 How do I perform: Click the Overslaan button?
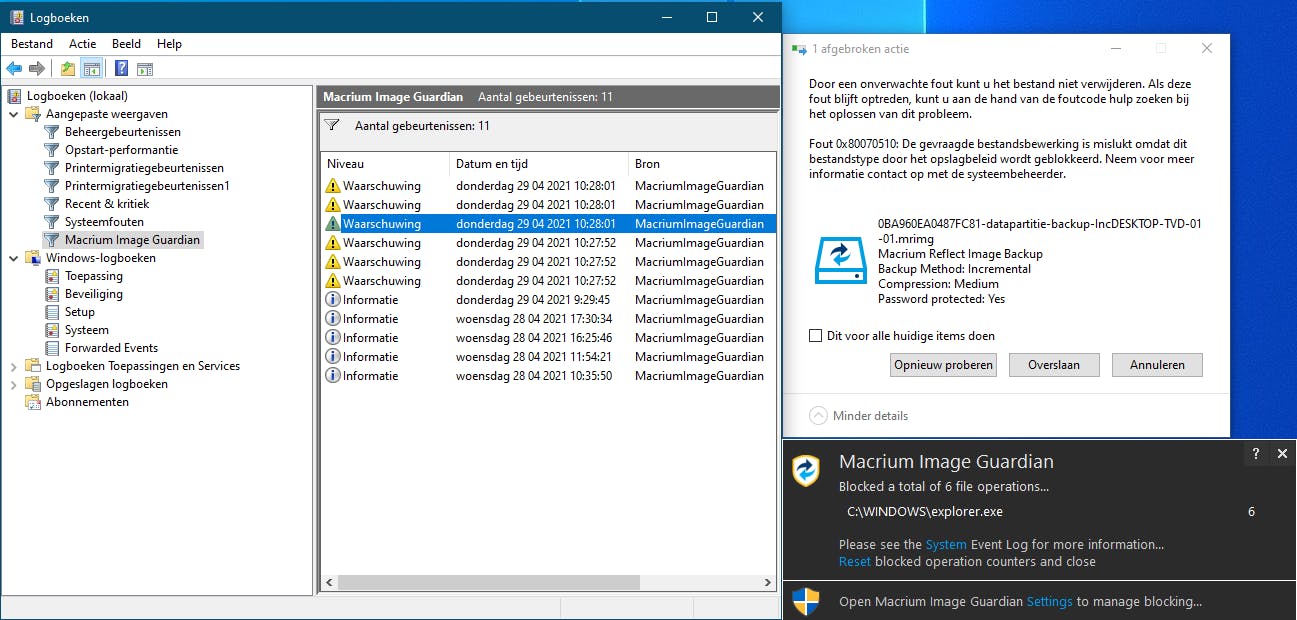[1054, 365]
